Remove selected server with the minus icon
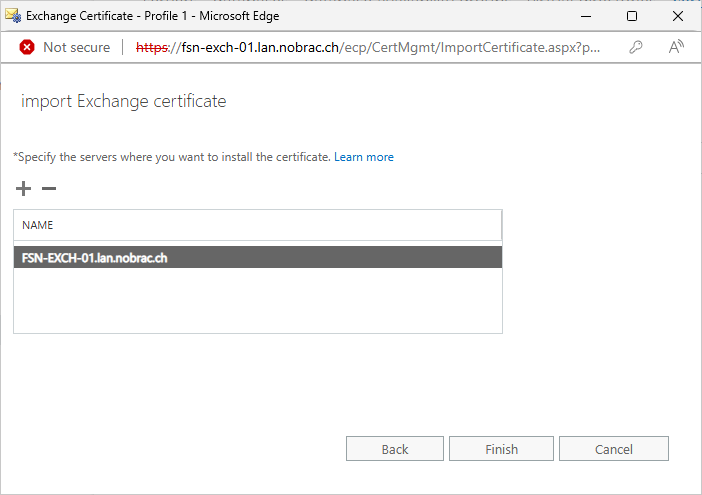 [x=49, y=188]
